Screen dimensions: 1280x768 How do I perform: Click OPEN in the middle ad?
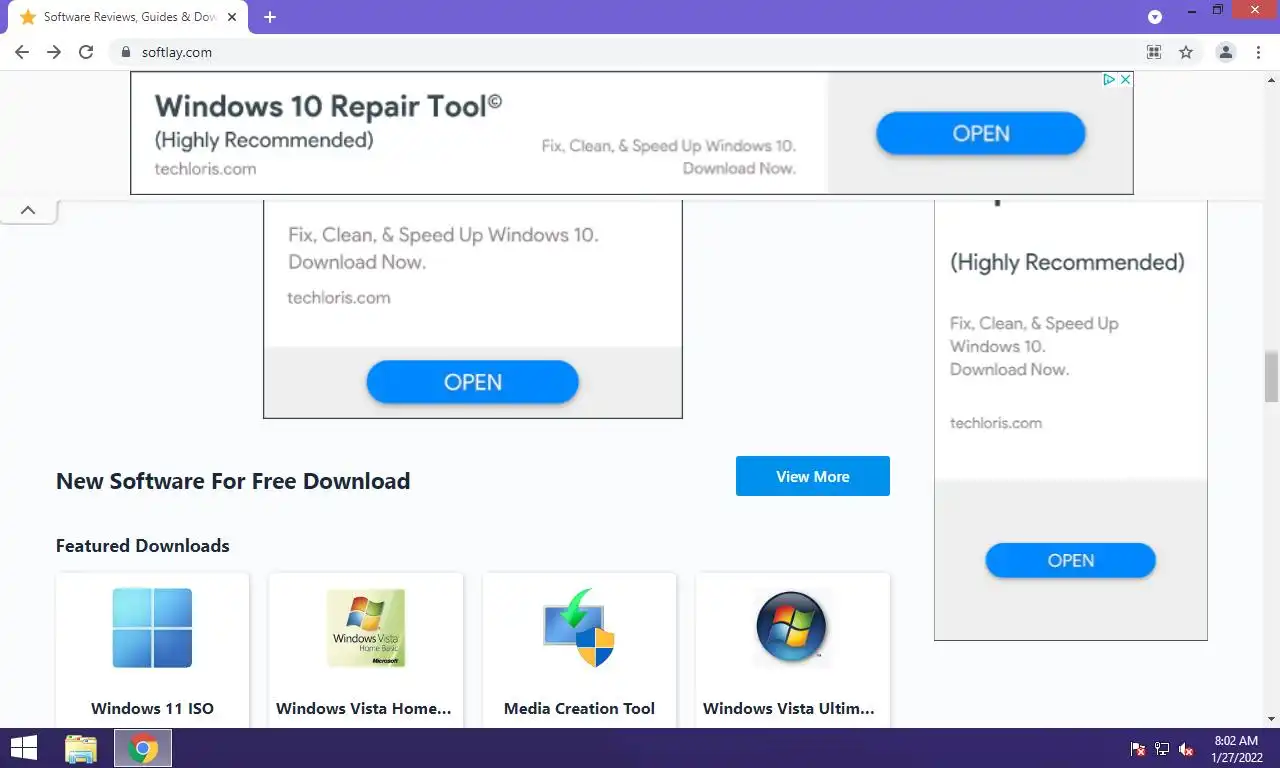click(x=473, y=382)
